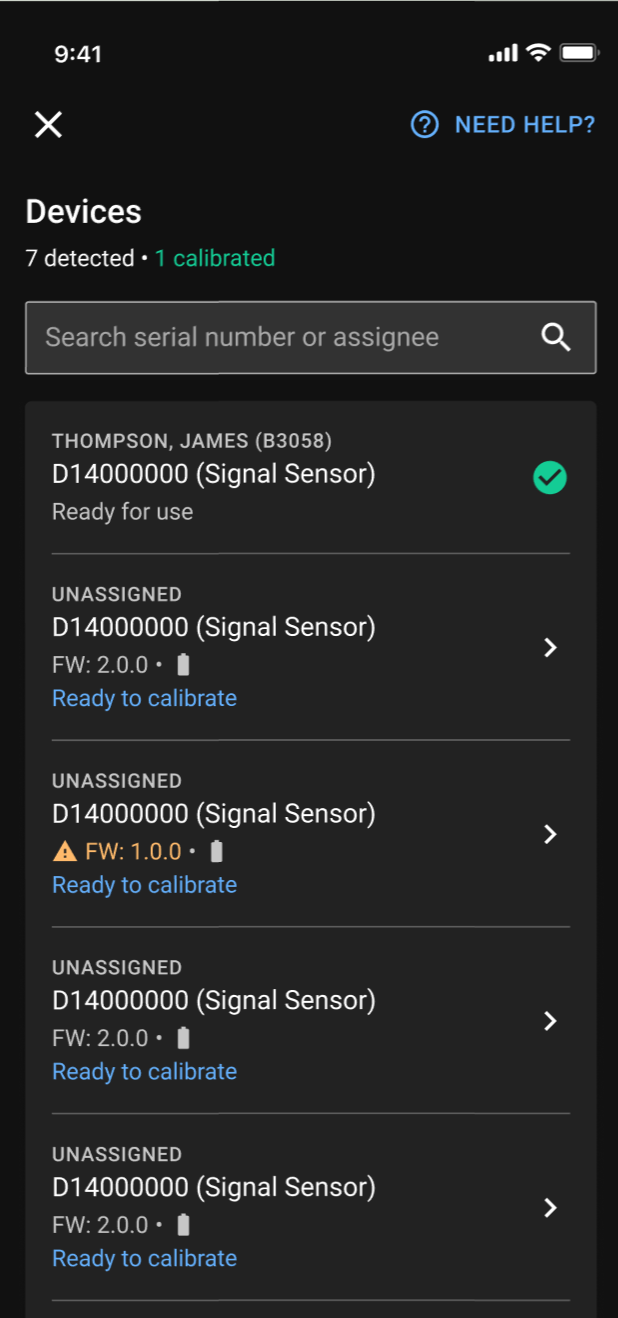This screenshot has width=618, height=1318.
Task: Click battery icon beside FW: 1.0.0
Action: point(217,852)
